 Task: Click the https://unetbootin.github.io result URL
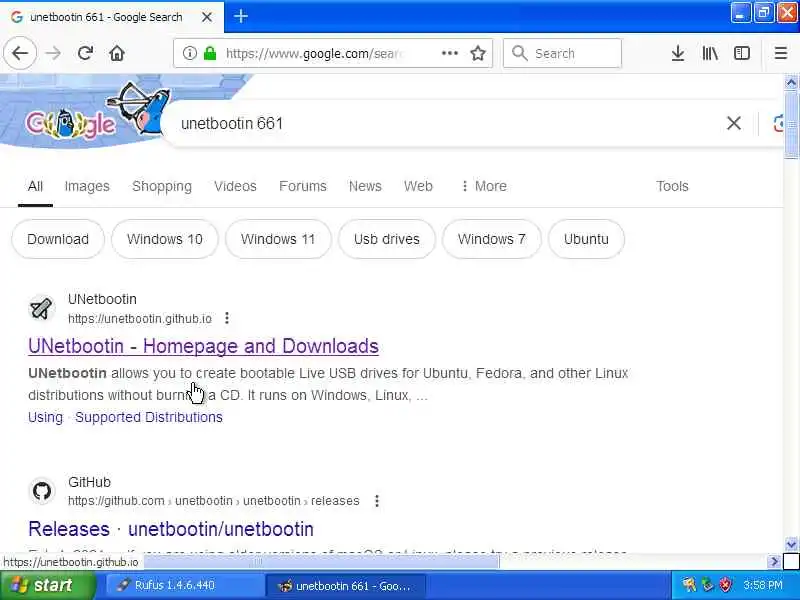click(x=140, y=319)
